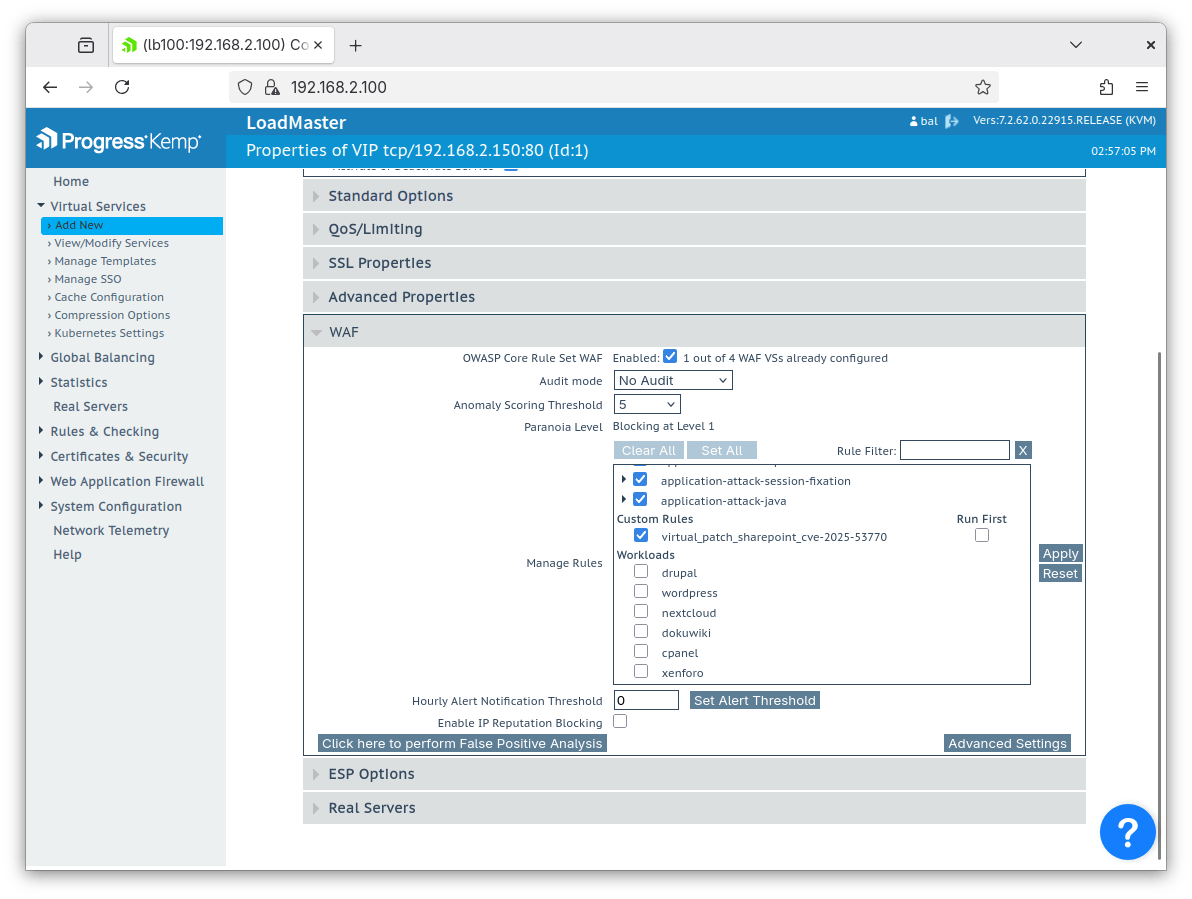Click the browser back arrow
Screen dimensions: 1192x899
click(x=50, y=87)
